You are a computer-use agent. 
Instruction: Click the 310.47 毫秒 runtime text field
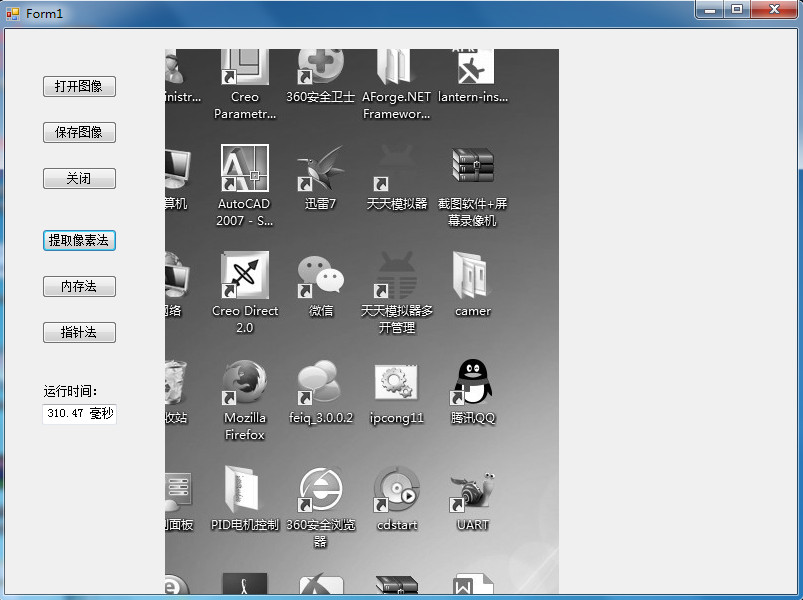coord(79,414)
